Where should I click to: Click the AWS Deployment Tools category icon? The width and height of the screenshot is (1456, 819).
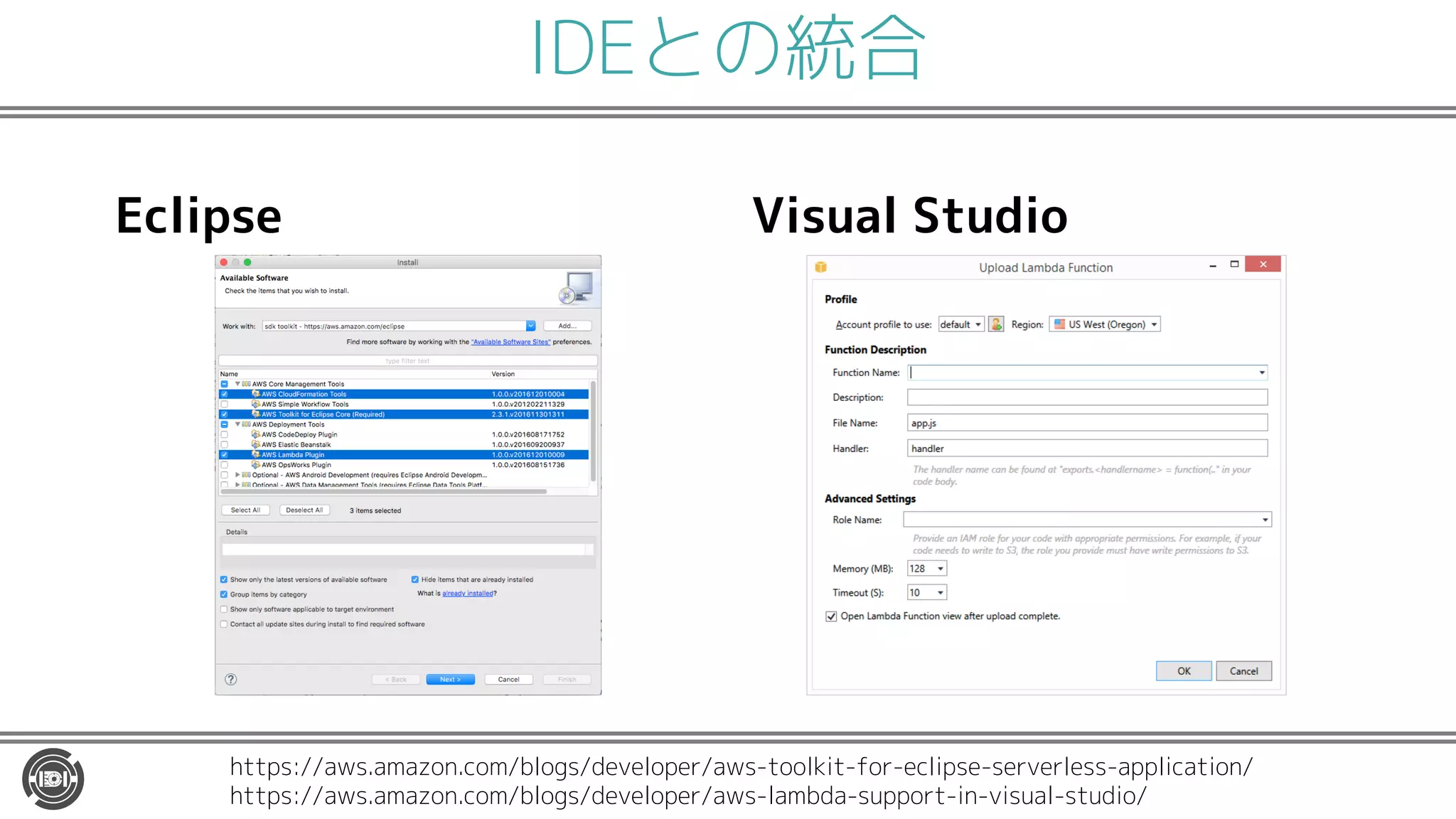(x=246, y=424)
